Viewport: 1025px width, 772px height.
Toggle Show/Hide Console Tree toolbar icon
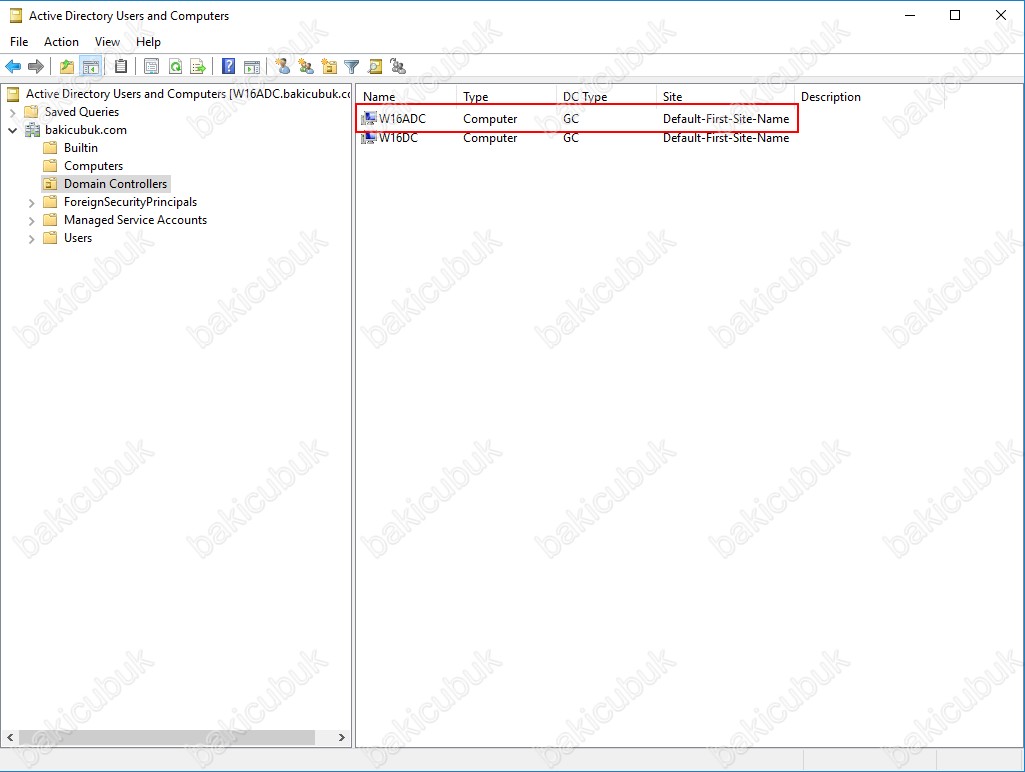(x=90, y=66)
